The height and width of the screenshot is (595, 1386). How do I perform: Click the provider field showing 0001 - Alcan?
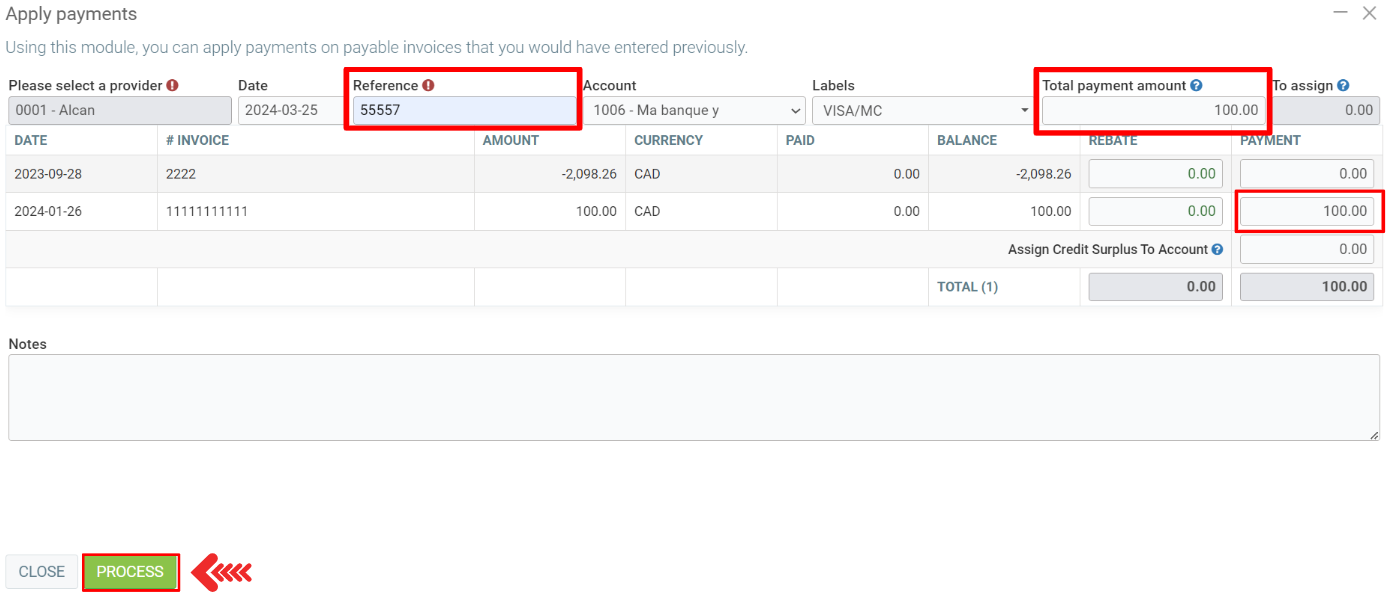(120, 111)
